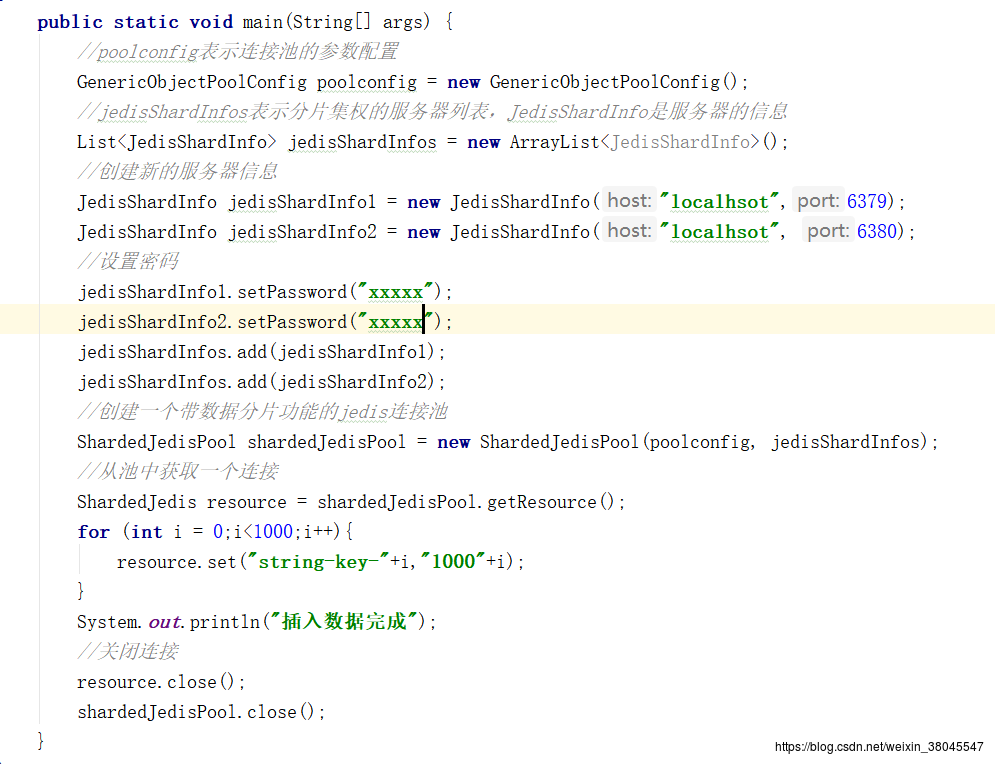The width and height of the screenshot is (995, 764).
Task: Click the getResource() method call
Action: click(541, 502)
